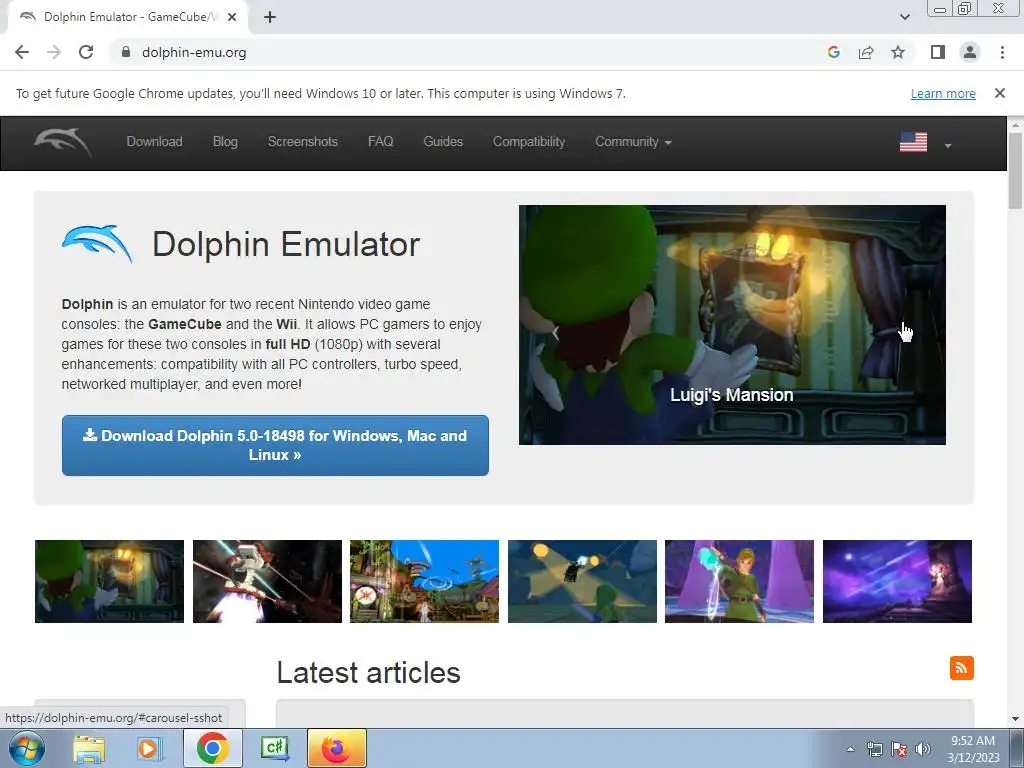Select the Link Skyward Sword thumbnail

click(739, 581)
